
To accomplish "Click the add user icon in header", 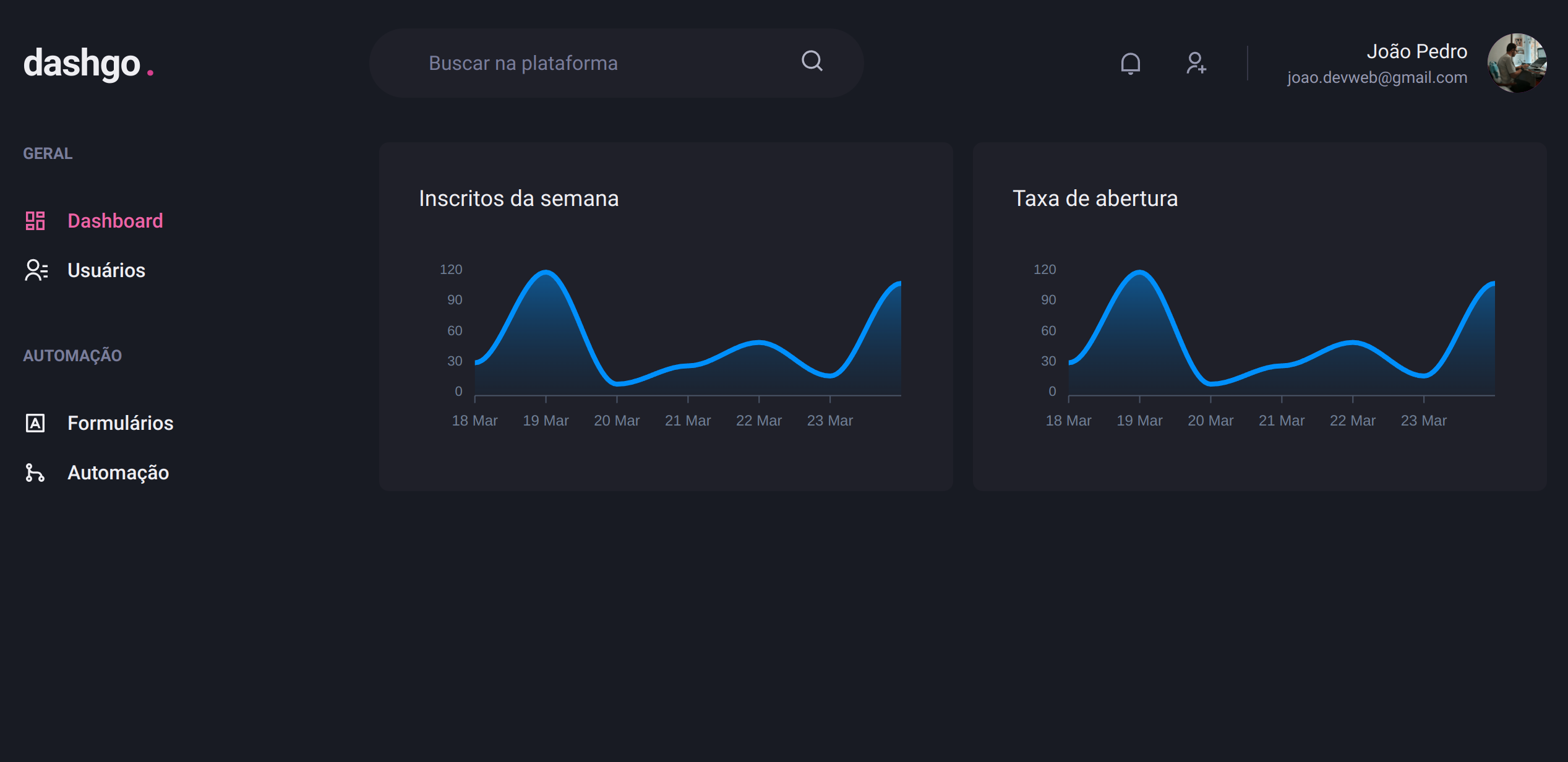I will click(1196, 63).
